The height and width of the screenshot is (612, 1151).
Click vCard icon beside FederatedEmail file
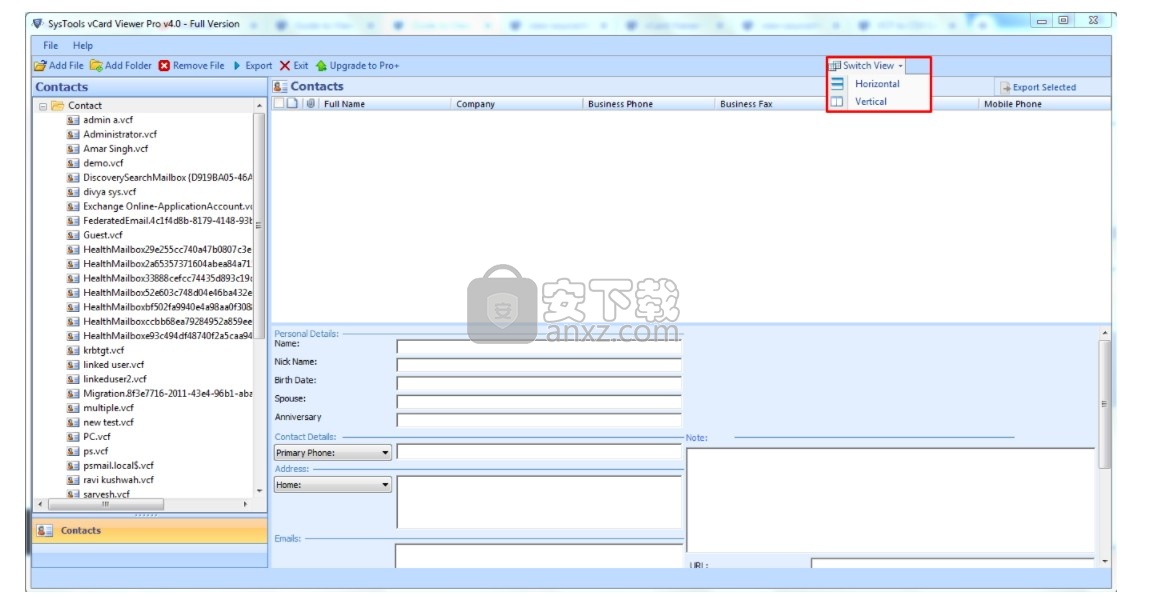click(73, 221)
